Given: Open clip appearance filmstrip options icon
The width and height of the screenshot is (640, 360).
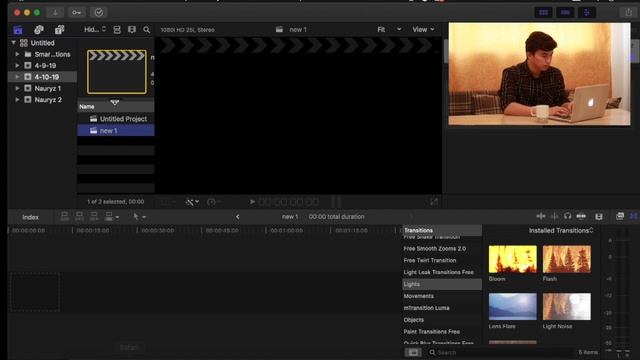Looking at the screenshot, I should (x=132, y=30).
